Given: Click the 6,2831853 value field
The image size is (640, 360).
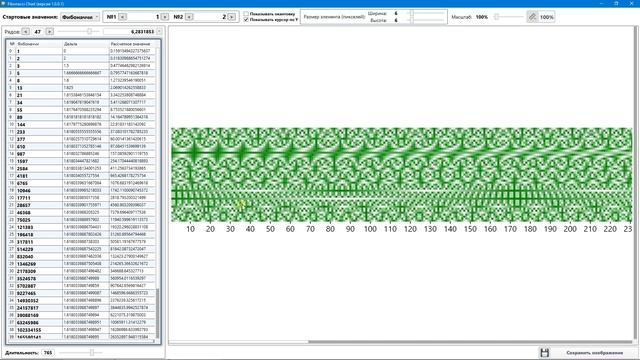Looking at the screenshot, I should (130, 31).
